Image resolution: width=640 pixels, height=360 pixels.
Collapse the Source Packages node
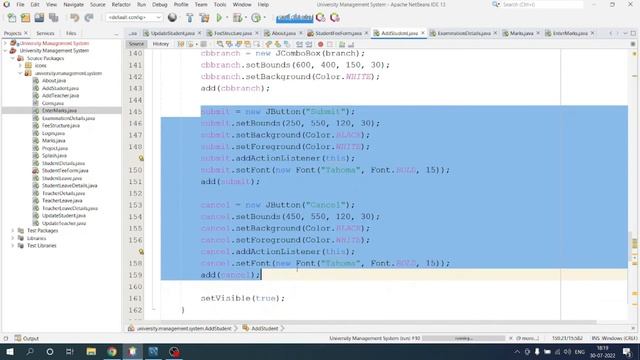13,58
